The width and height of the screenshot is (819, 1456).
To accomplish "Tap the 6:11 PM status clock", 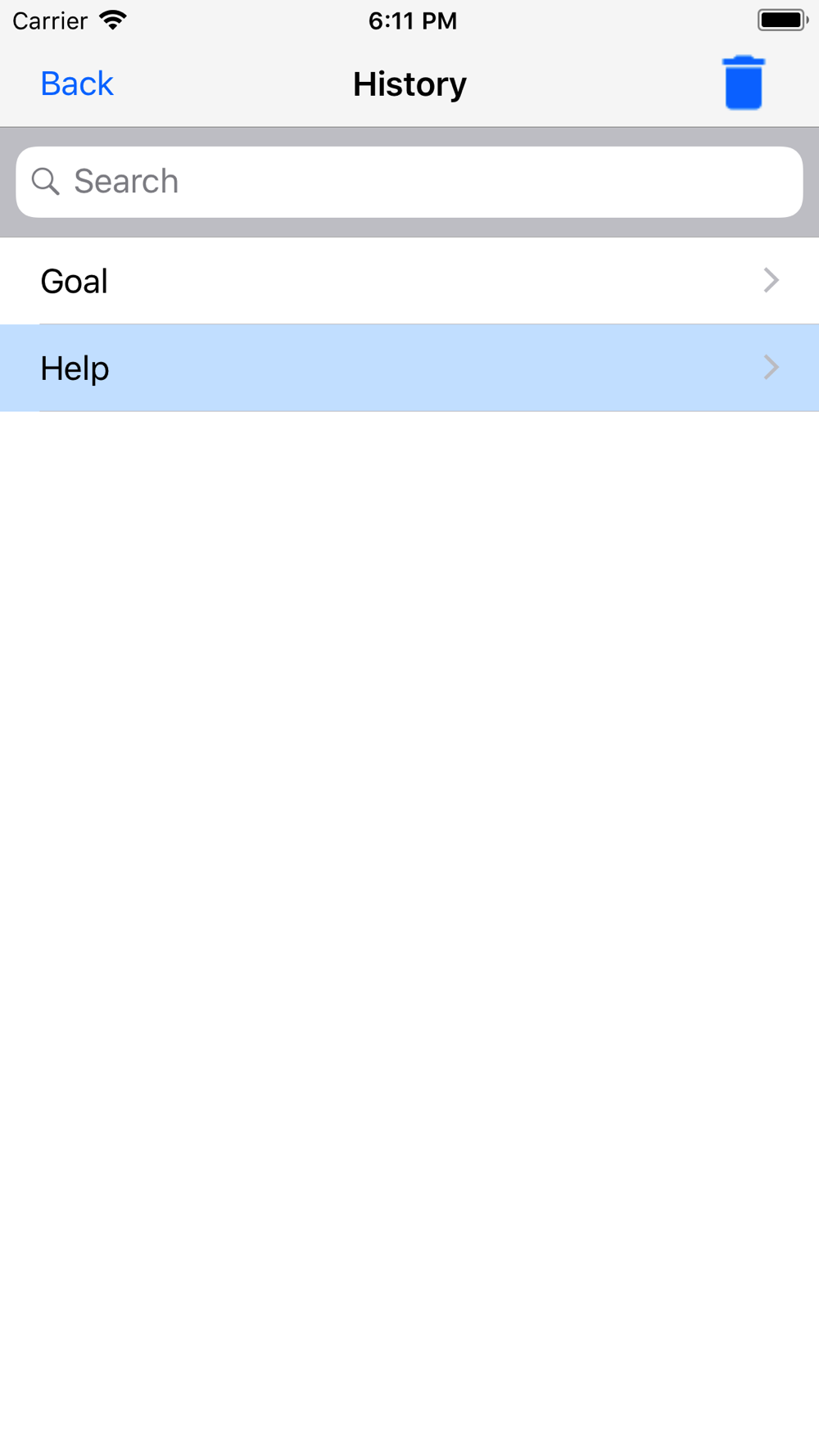I will [x=412, y=20].
